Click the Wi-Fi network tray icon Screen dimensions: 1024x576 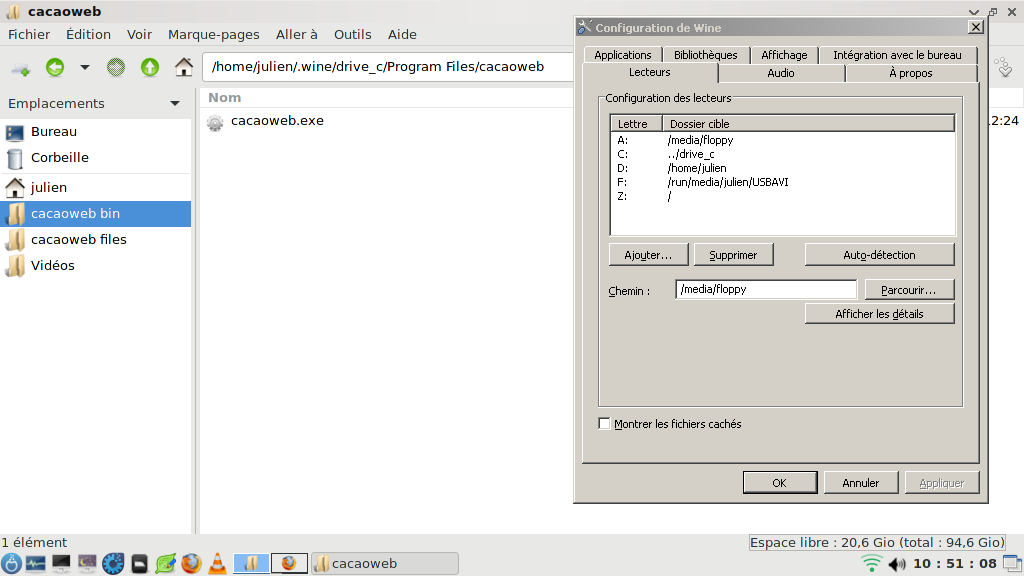[871, 563]
